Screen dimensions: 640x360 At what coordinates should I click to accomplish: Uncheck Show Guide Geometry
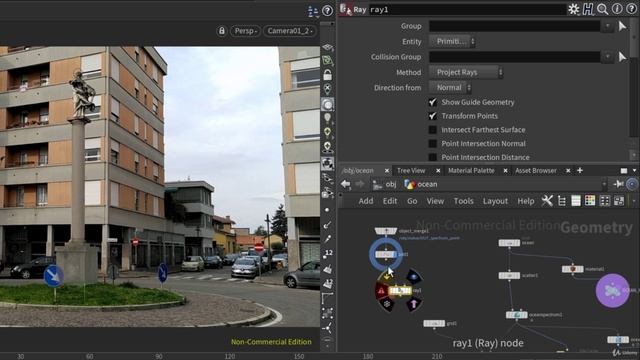pos(433,102)
